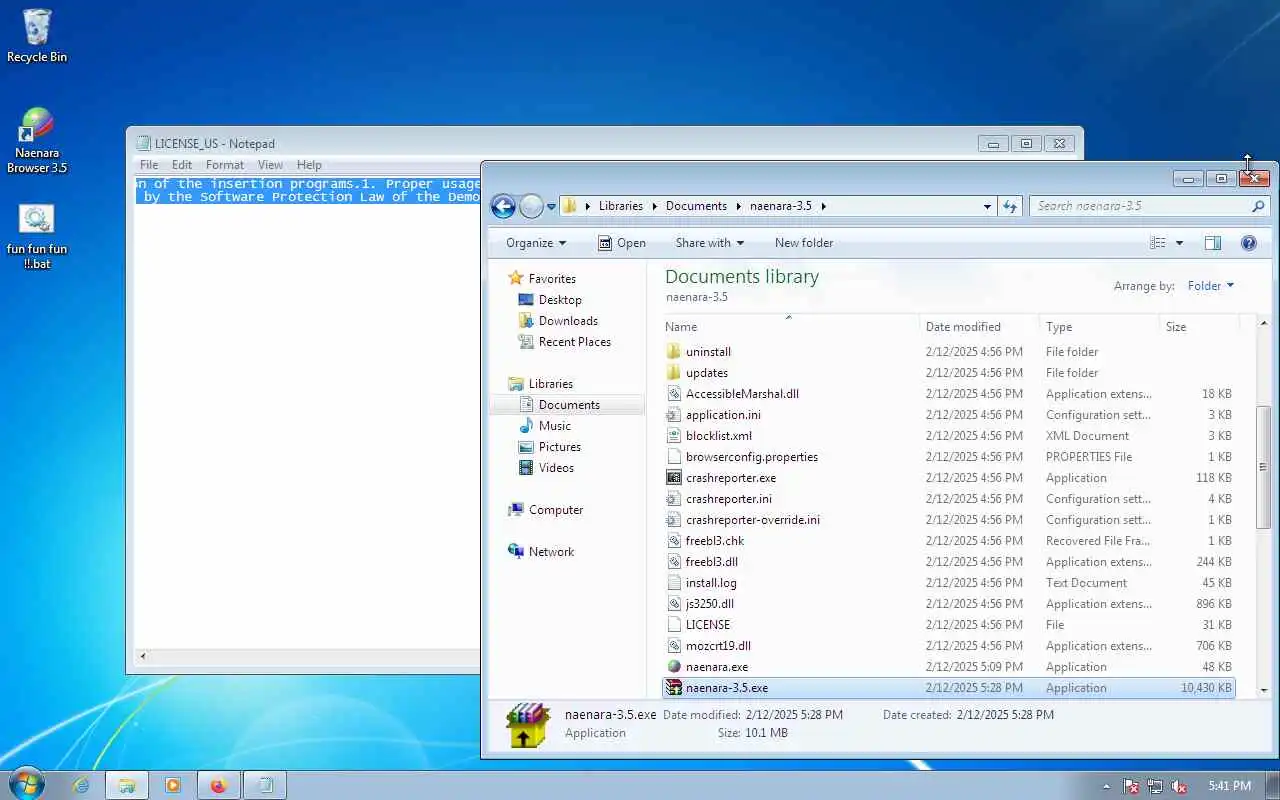Viewport: 1280px width, 800px height.
Task: Click the taskbar clock showing 5:41 PM
Action: click(1229, 786)
